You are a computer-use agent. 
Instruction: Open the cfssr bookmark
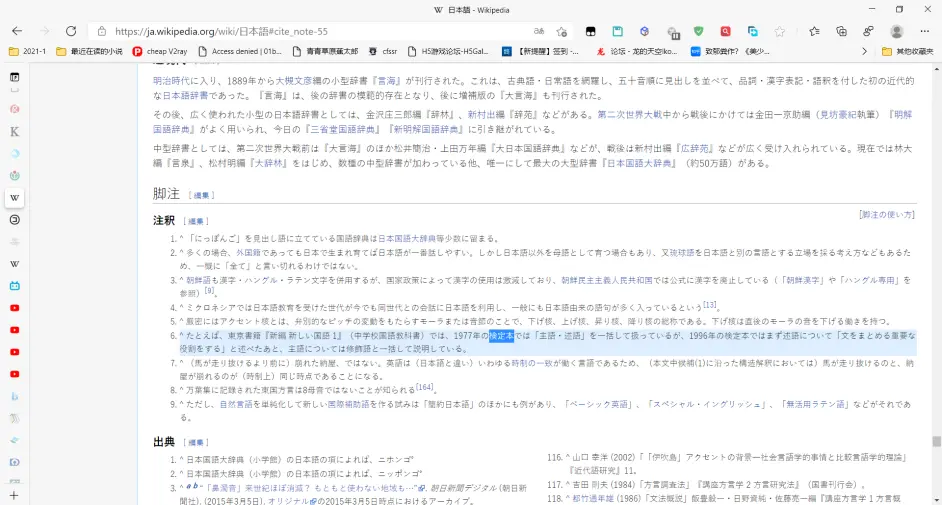coord(383,52)
